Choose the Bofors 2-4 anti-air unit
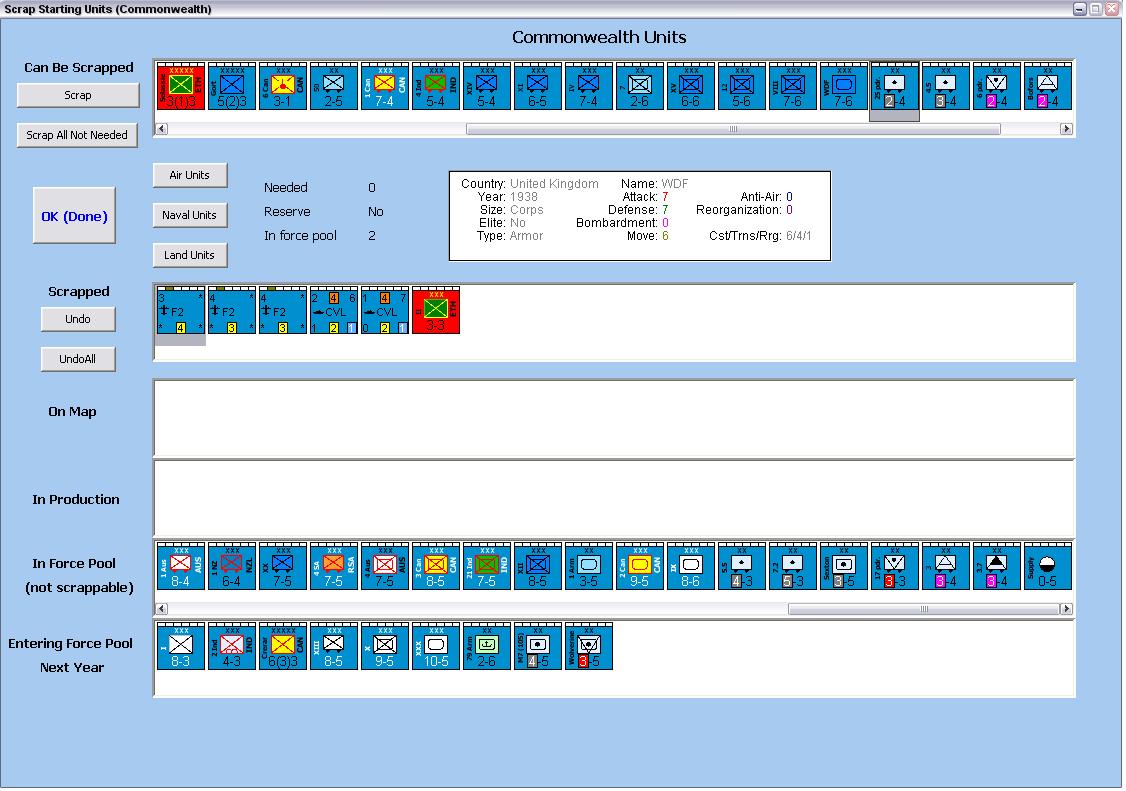 click(1048, 86)
